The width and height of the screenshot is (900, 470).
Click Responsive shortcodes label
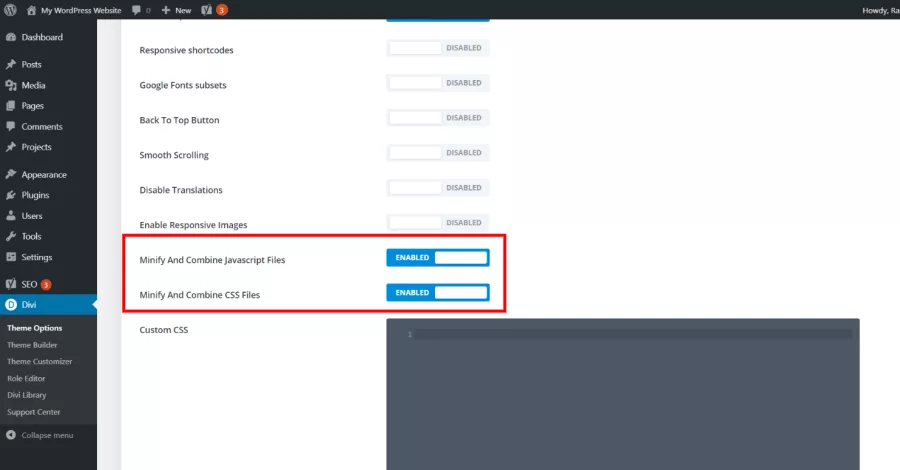pyautogui.click(x=187, y=50)
